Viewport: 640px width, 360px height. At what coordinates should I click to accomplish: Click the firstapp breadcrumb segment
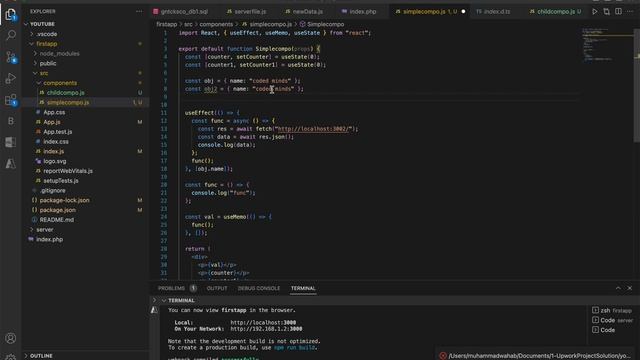pos(167,24)
